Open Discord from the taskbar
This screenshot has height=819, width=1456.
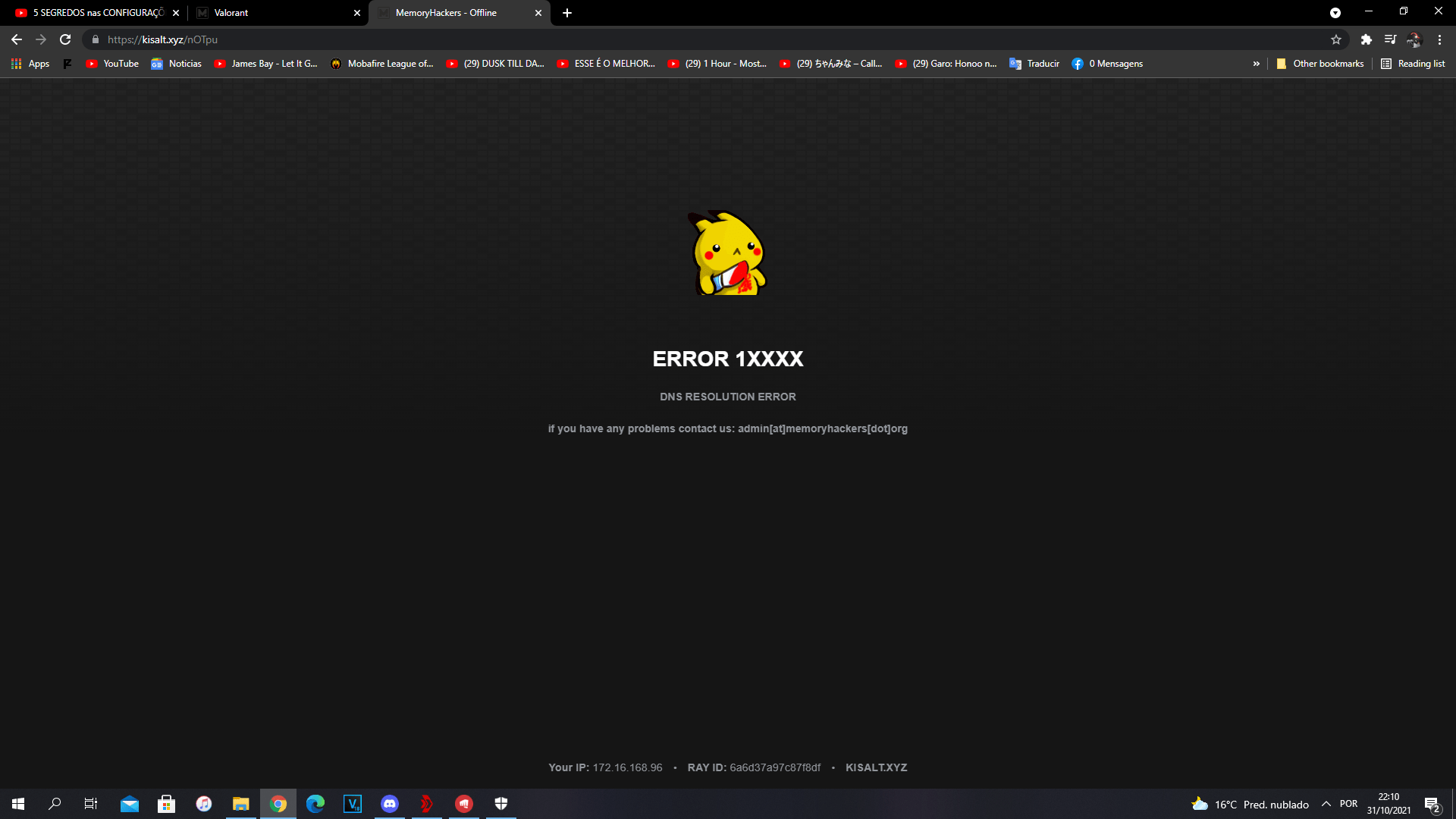coord(390,804)
